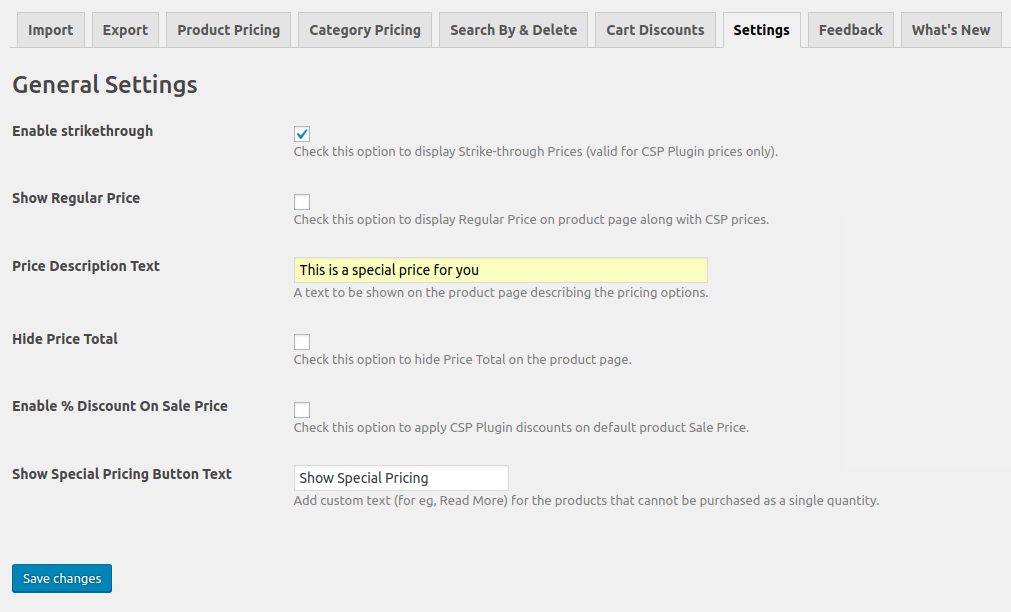
Task: Switch to the Feedback tab
Action: point(850,30)
